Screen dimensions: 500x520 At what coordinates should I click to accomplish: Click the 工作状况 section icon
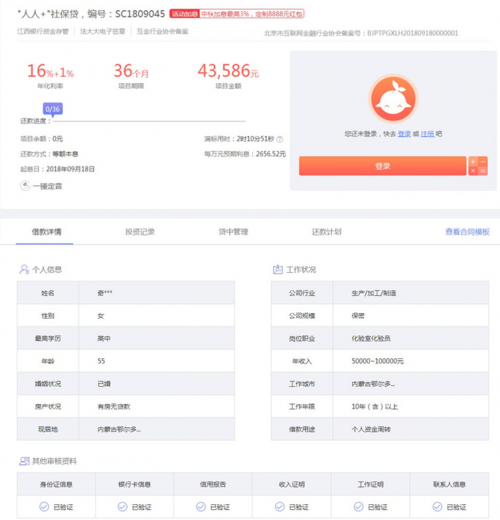(278, 269)
